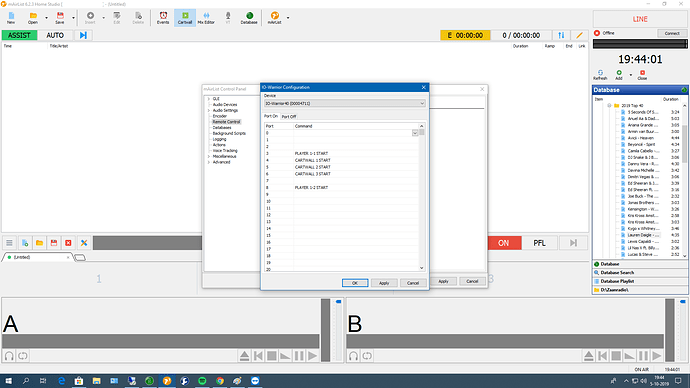Image resolution: width=690 pixels, height=388 pixels.
Task: Open Spotify from the Windows taskbar
Action: 202,381
